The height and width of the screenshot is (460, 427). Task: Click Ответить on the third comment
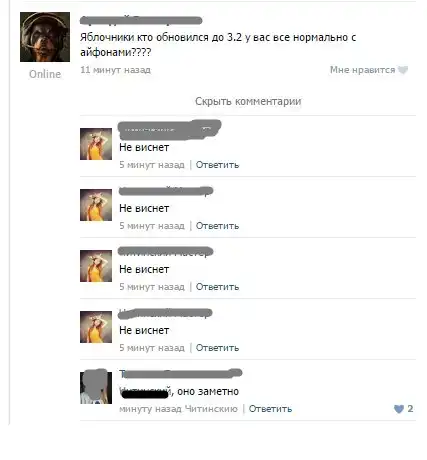(217, 287)
